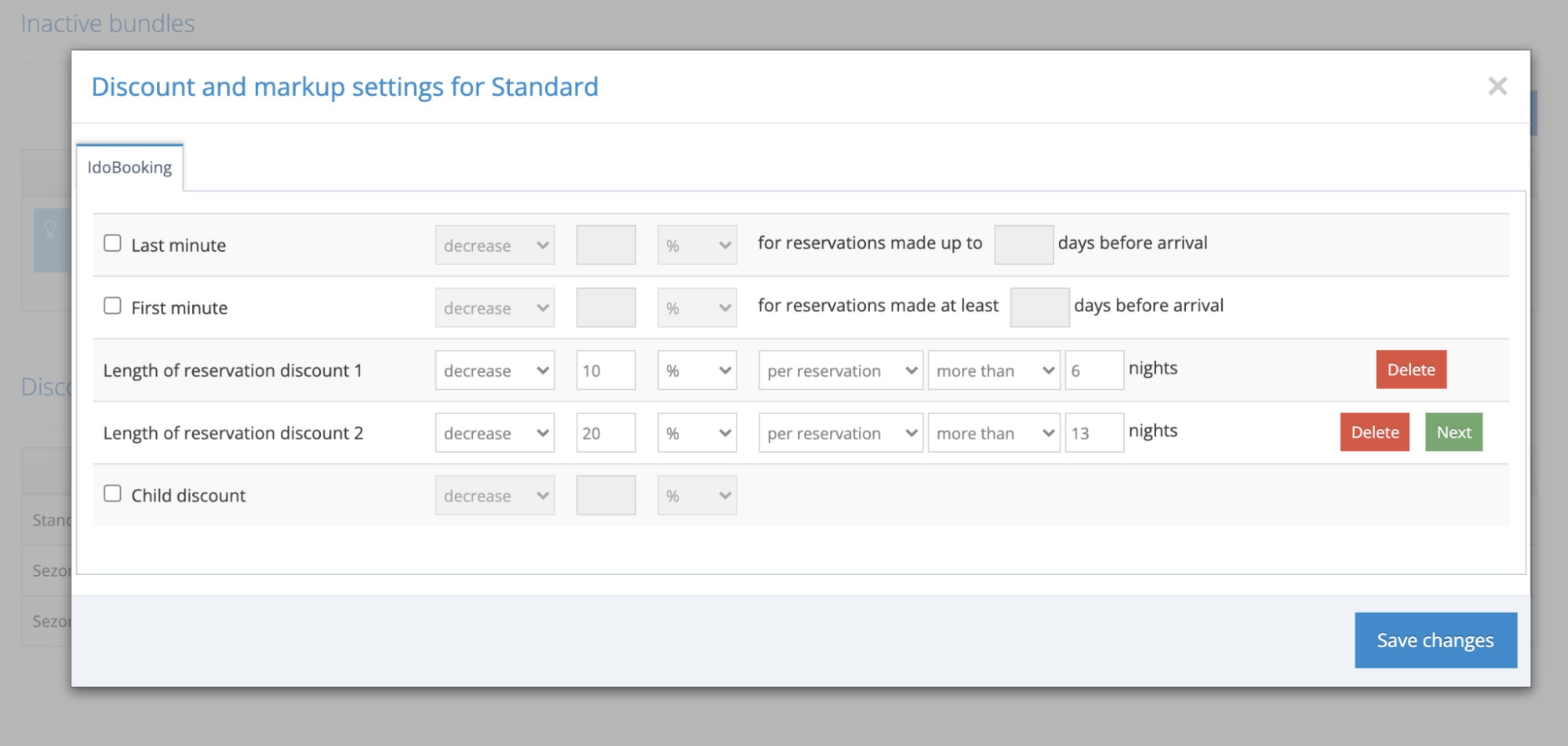Click the nights field showing 13
Image resolution: width=1568 pixels, height=746 pixels.
(1093, 433)
